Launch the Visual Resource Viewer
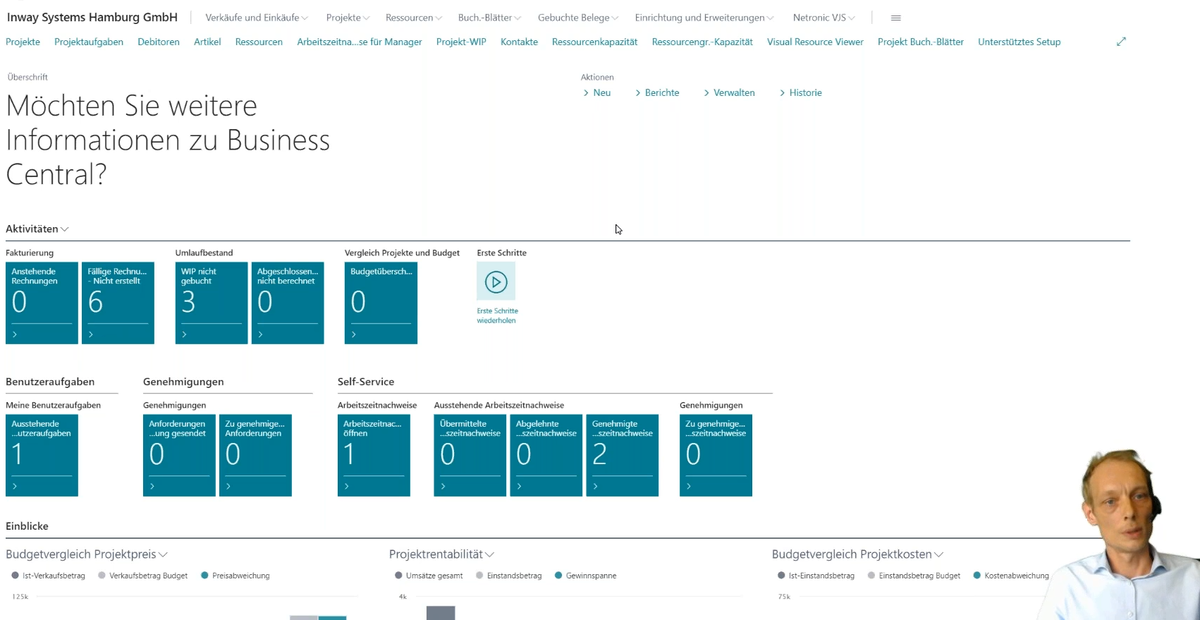The image size is (1200, 620). pyautogui.click(x=815, y=42)
